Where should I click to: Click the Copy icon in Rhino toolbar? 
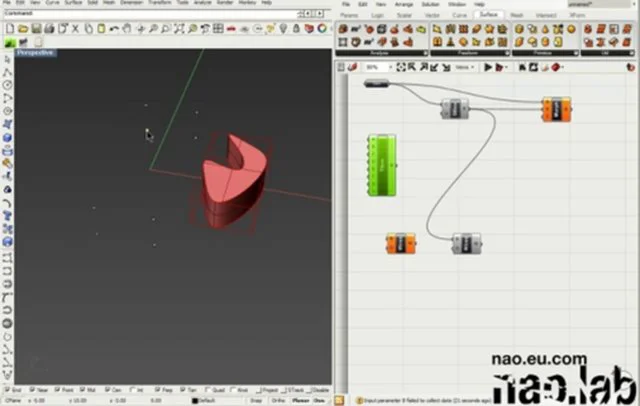point(88,29)
